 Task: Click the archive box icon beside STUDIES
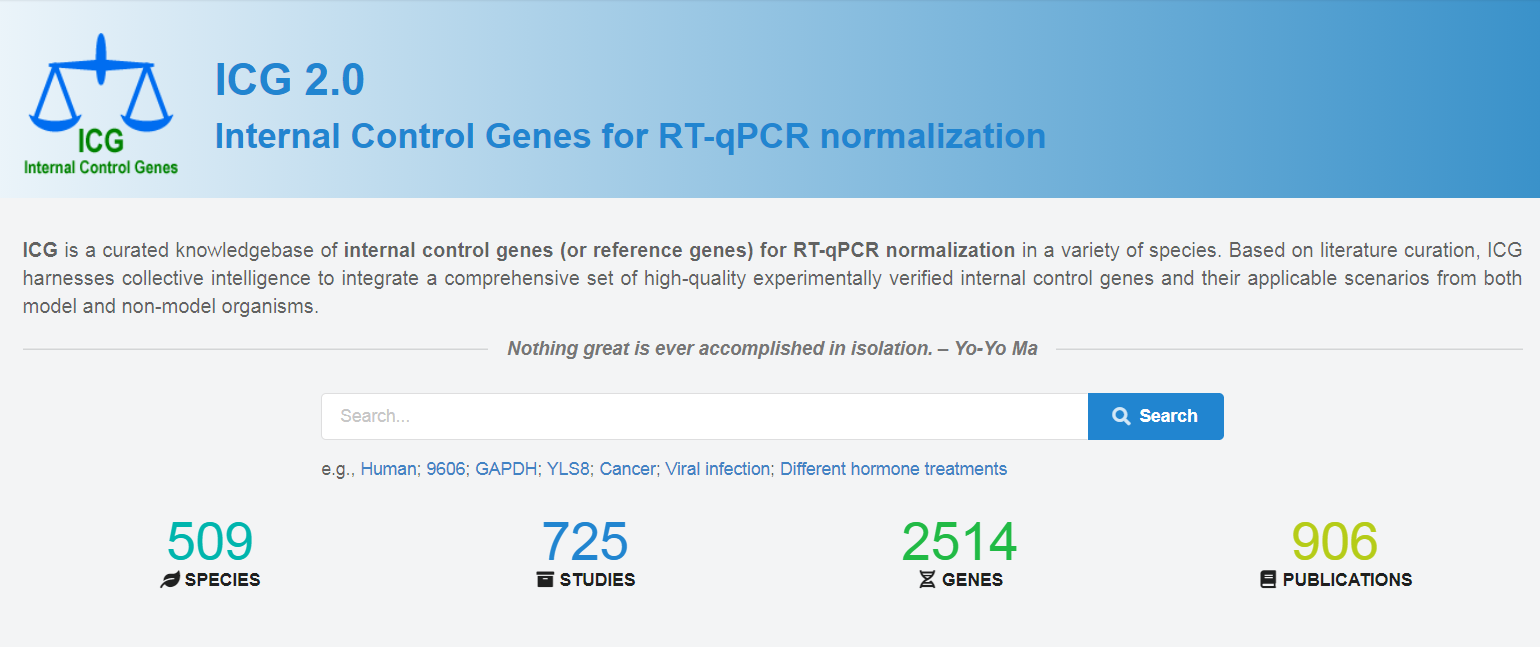click(x=545, y=580)
